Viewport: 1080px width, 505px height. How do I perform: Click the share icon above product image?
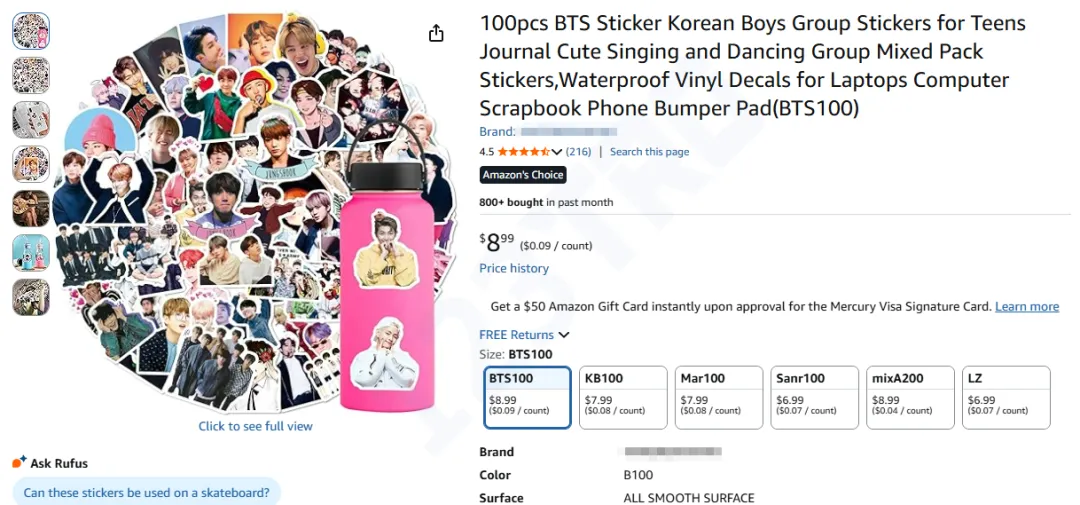(436, 34)
